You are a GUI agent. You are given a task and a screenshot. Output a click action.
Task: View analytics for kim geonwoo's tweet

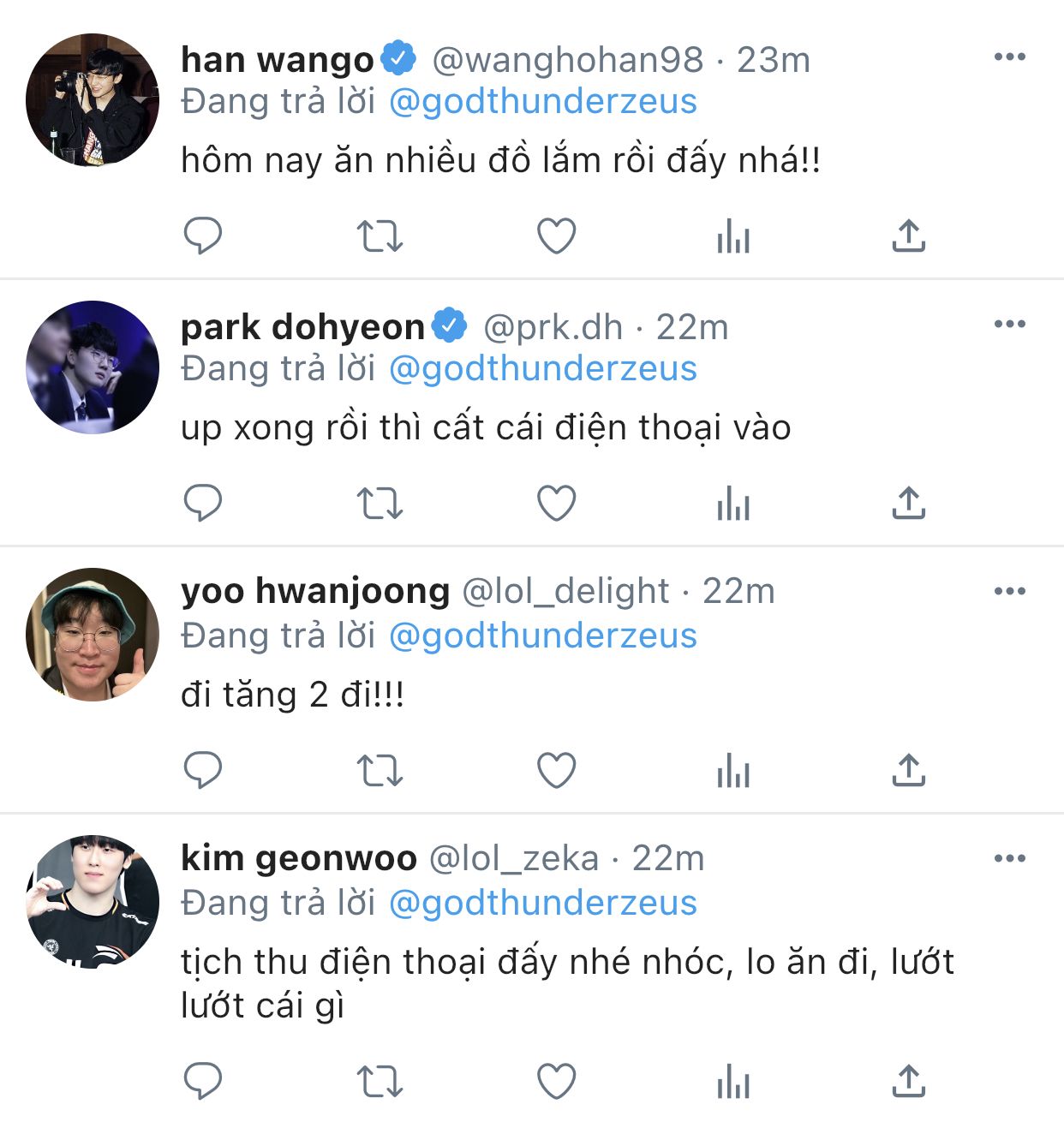[x=733, y=1082]
